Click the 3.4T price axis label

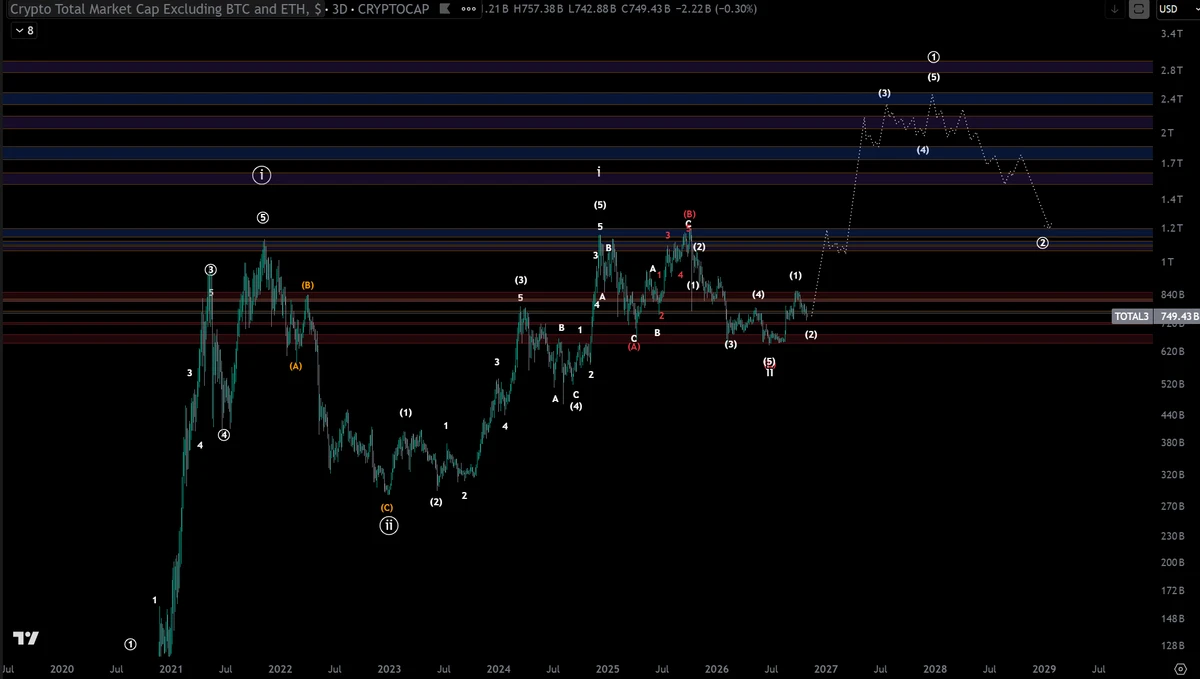[1172, 34]
